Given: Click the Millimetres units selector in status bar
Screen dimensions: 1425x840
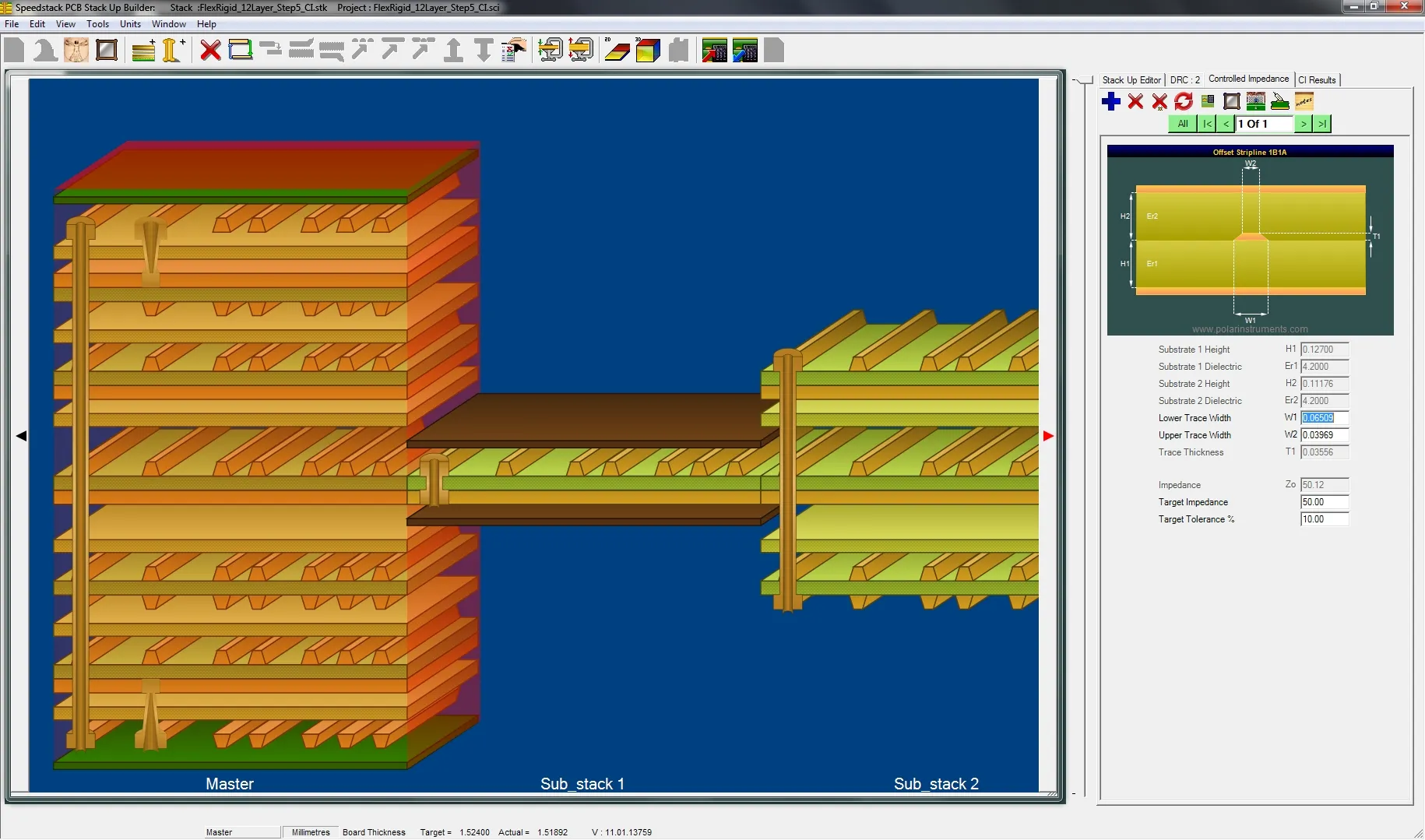Looking at the screenshot, I should click(x=309, y=831).
